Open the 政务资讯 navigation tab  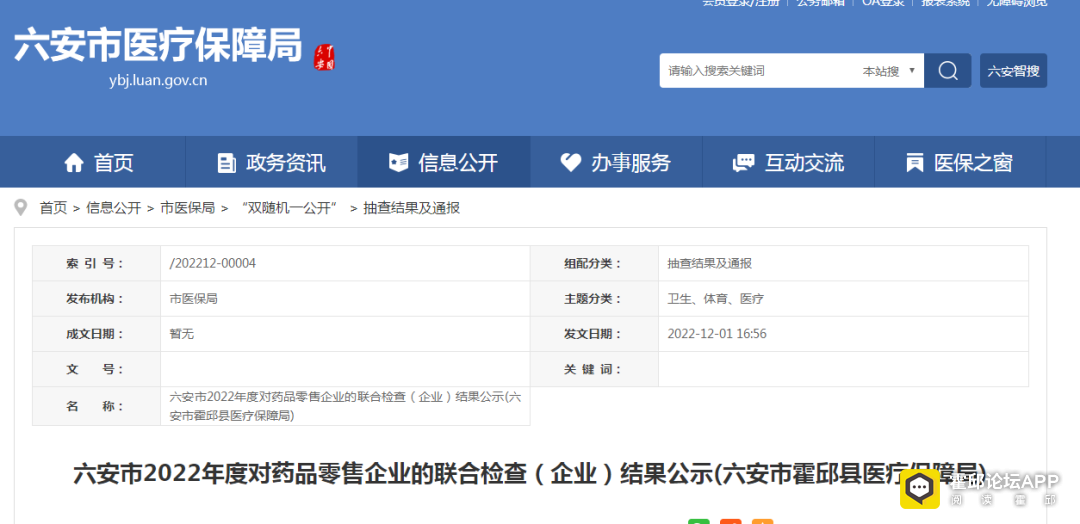271,163
